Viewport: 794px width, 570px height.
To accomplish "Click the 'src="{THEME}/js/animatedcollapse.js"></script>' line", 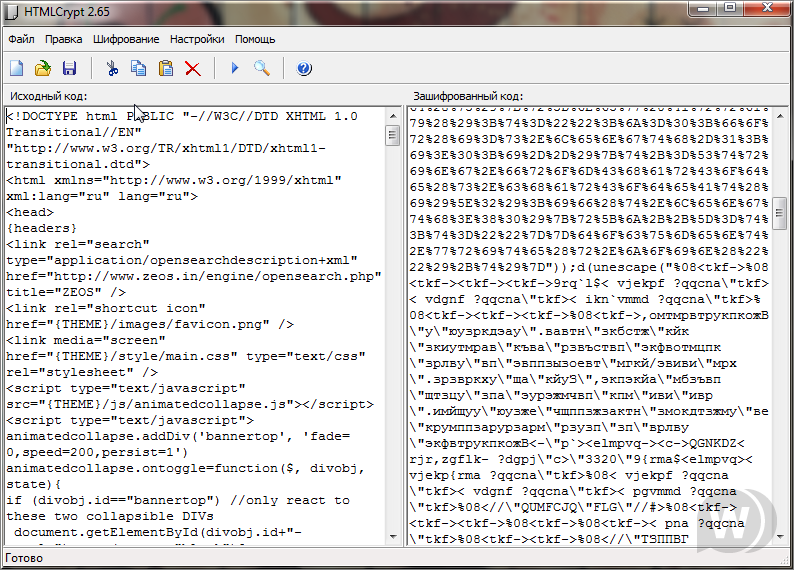I will coord(190,404).
